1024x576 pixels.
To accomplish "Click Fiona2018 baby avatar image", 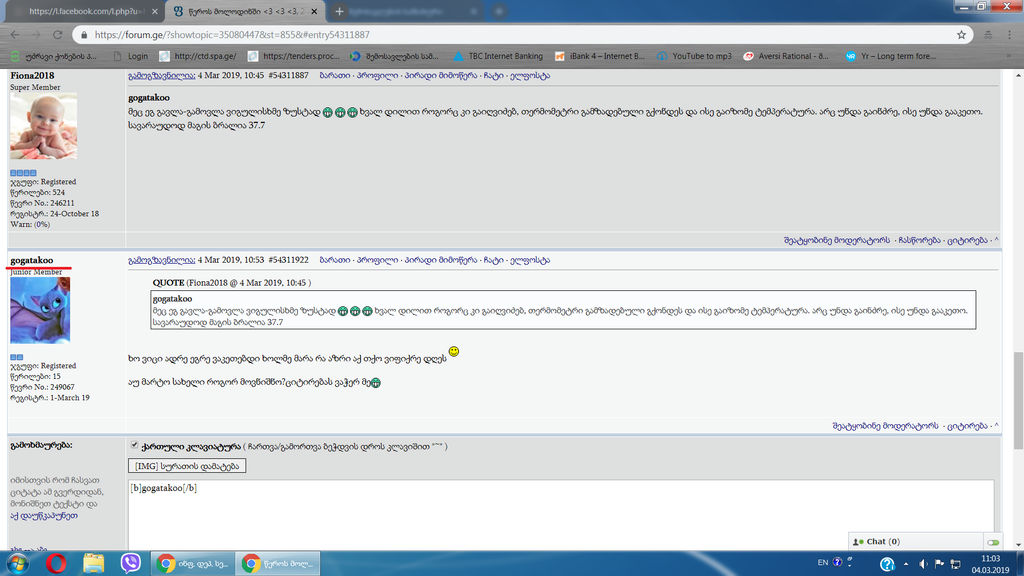I will coord(43,125).
